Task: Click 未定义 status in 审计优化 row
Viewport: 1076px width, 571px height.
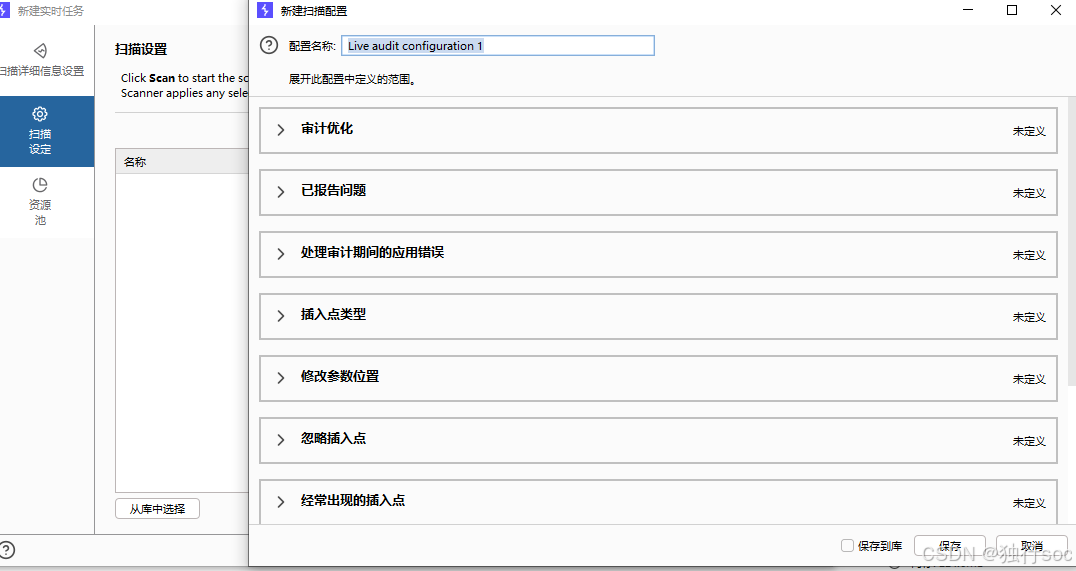Action: coord(1029,131)
